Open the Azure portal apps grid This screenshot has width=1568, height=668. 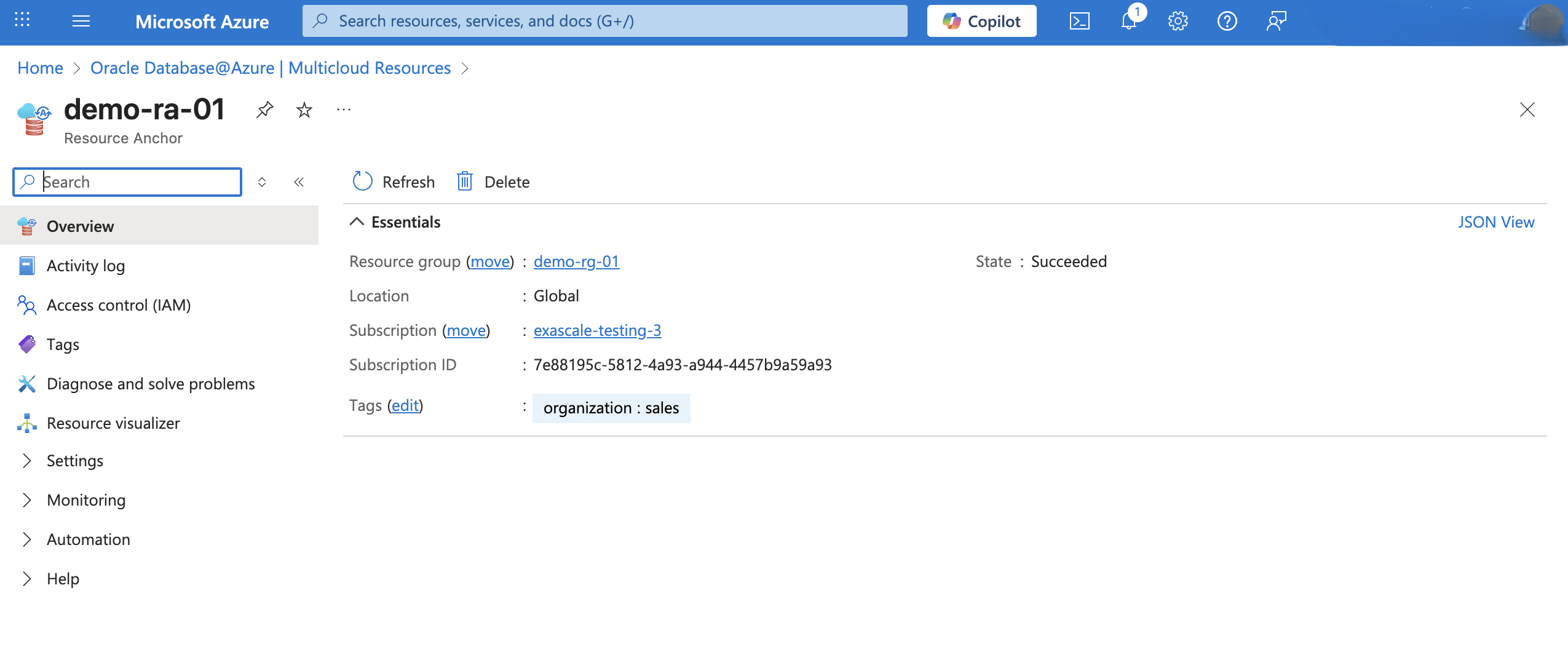pyautogui.click(x=22, y=20)
